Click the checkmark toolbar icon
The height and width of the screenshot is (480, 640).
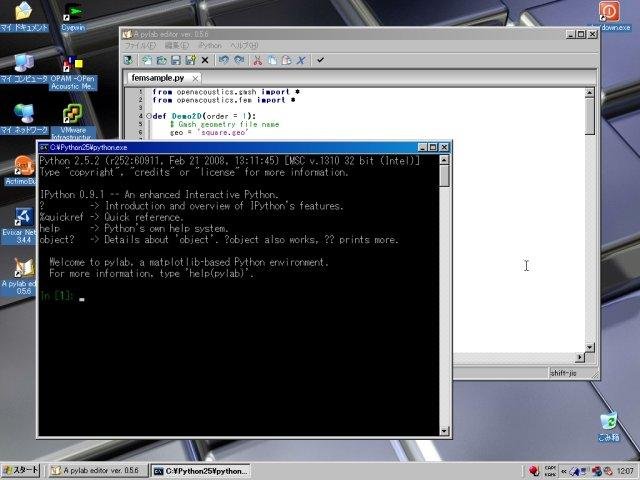click(x=320, y=60)
